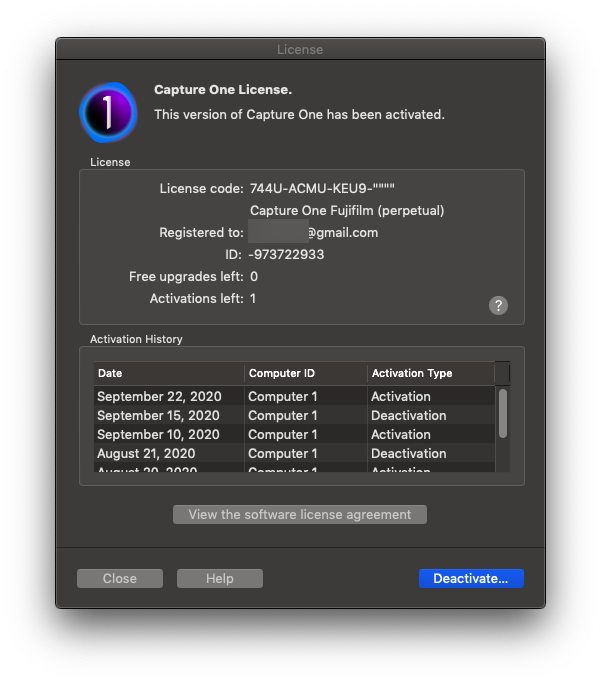601x682 pixels.
Task: Select the September 15, 2020 row date
Action: coord(158,416)
